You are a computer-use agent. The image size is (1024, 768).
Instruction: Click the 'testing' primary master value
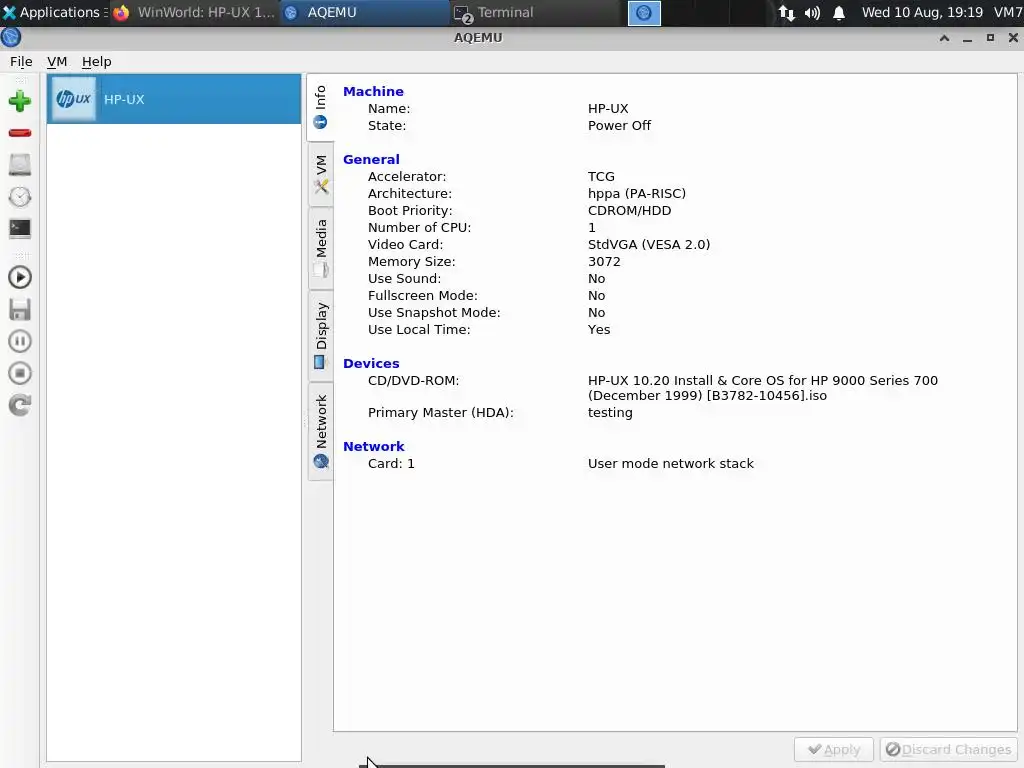tap(610, 413)
